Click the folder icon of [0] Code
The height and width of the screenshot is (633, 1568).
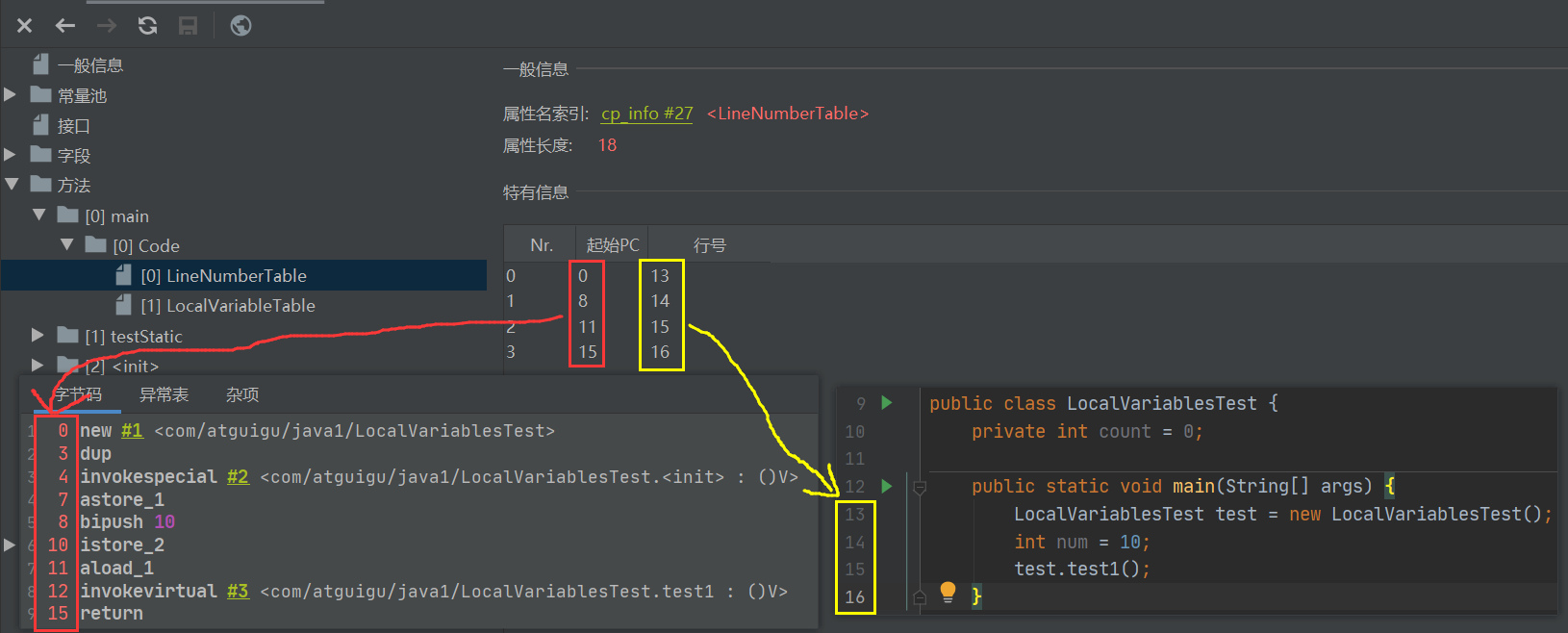click(95, 244)
